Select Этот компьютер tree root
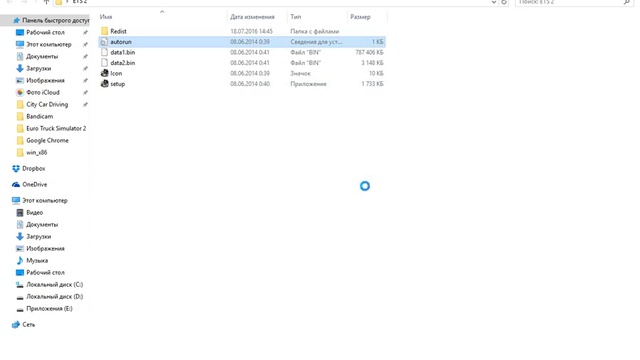This screenshot has height=360, width=640. point(45,200)
